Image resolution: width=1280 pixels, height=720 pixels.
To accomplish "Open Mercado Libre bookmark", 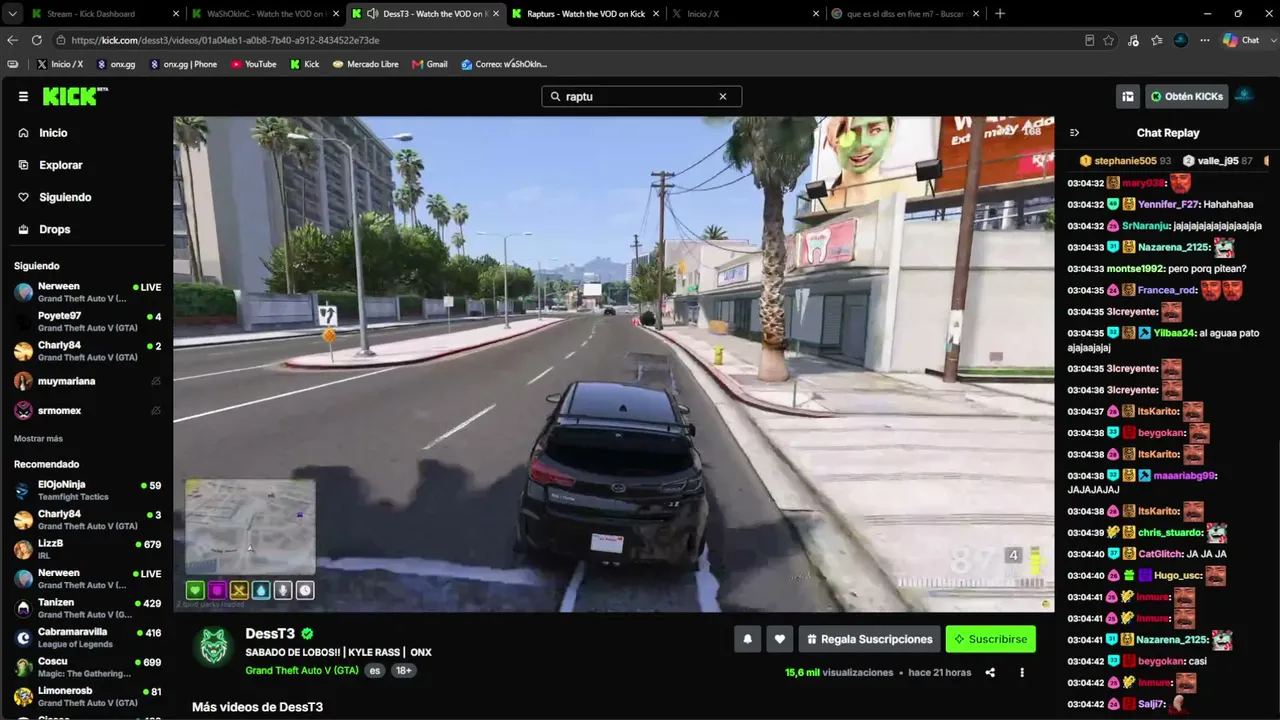I will click(366, 64).
